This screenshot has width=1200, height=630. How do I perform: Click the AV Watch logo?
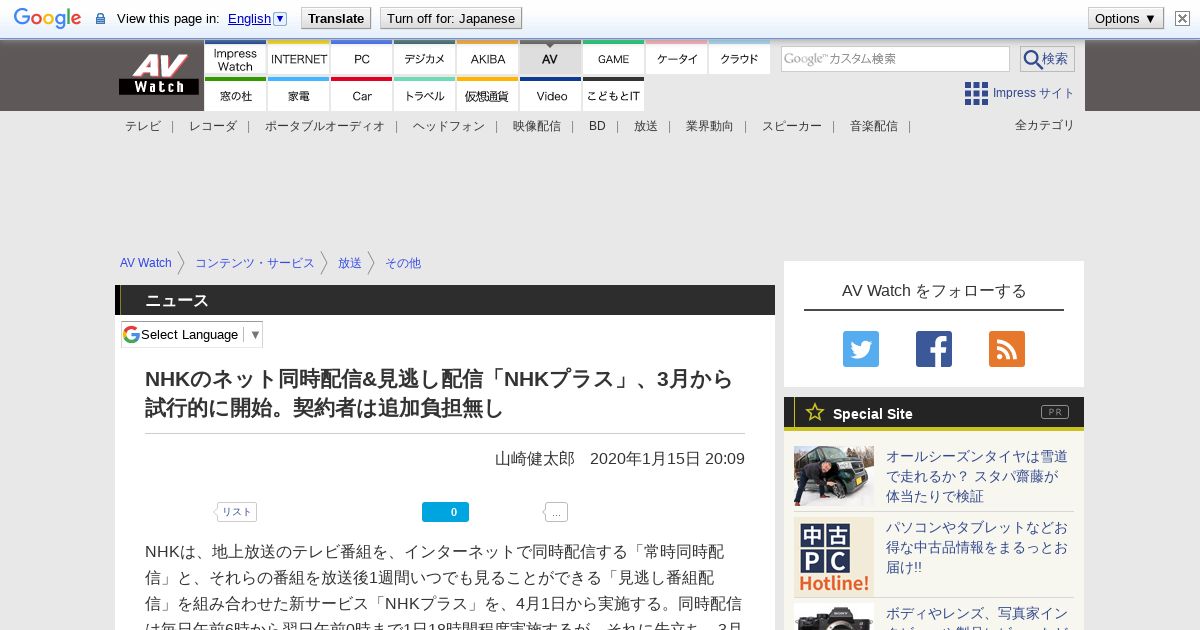158,75
